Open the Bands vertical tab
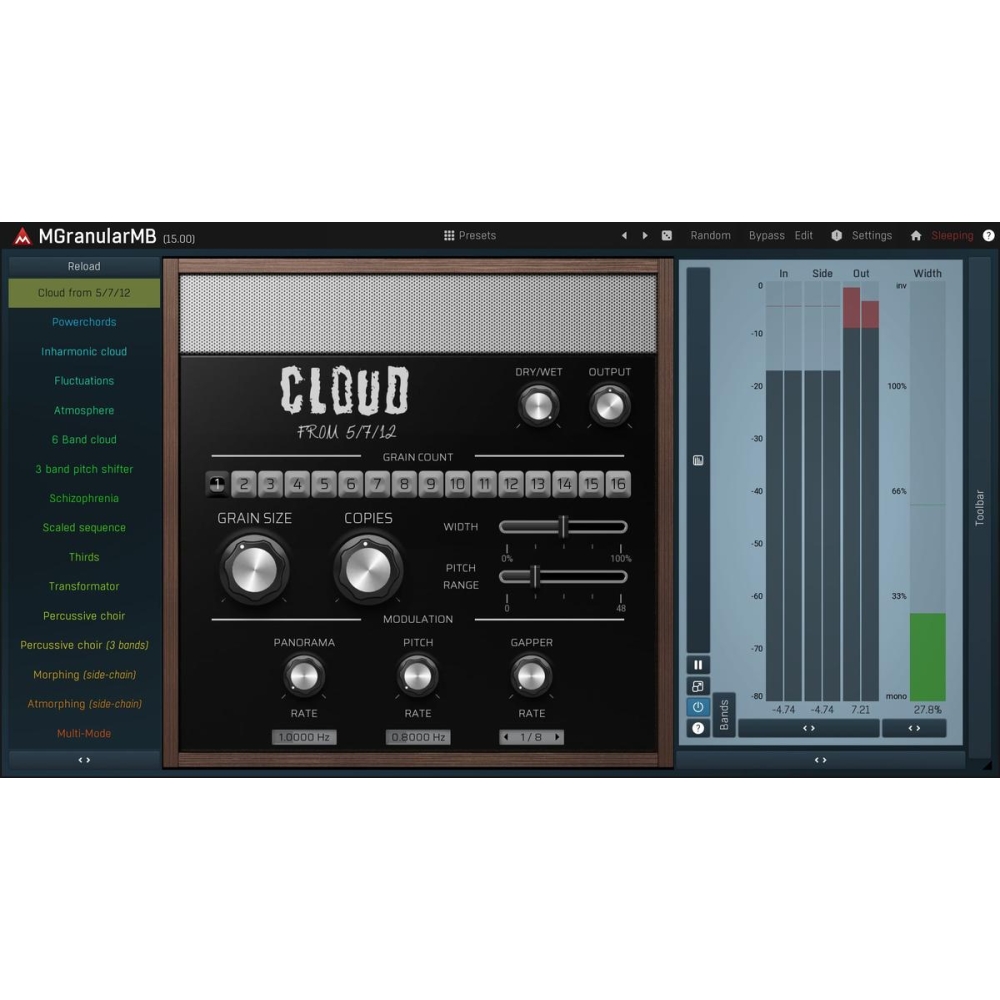Screen dimensions: 1000x1000 point(724,714)
